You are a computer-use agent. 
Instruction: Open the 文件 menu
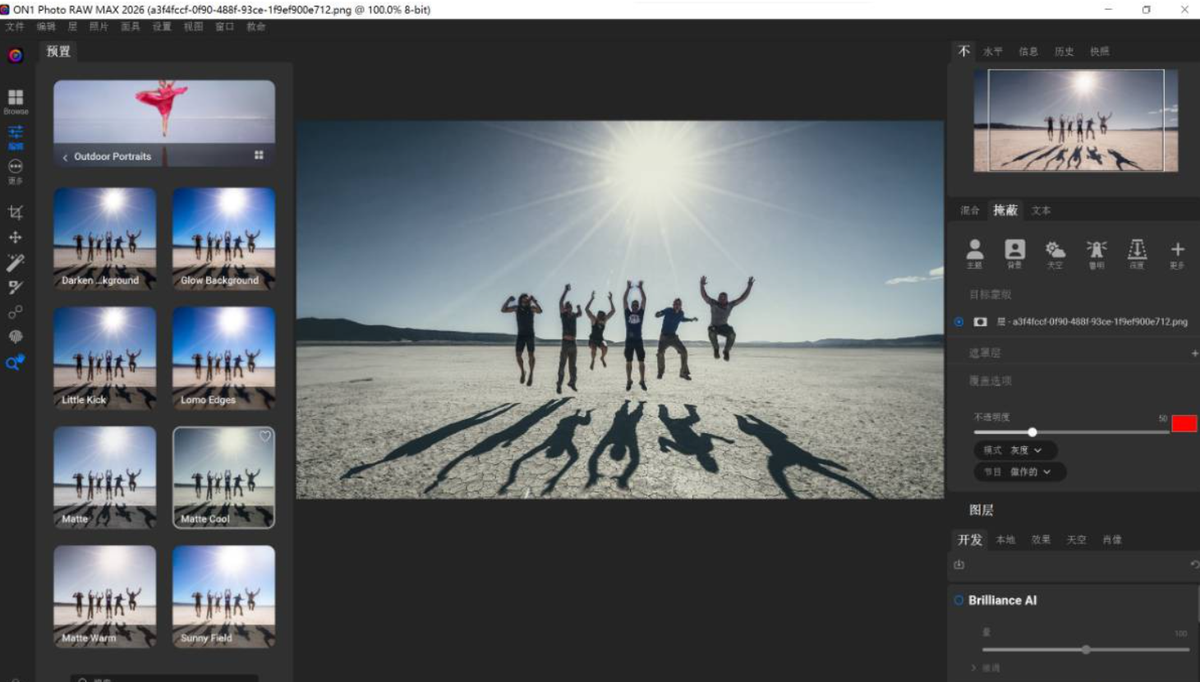pyautogui.click(x=15, y=27)
